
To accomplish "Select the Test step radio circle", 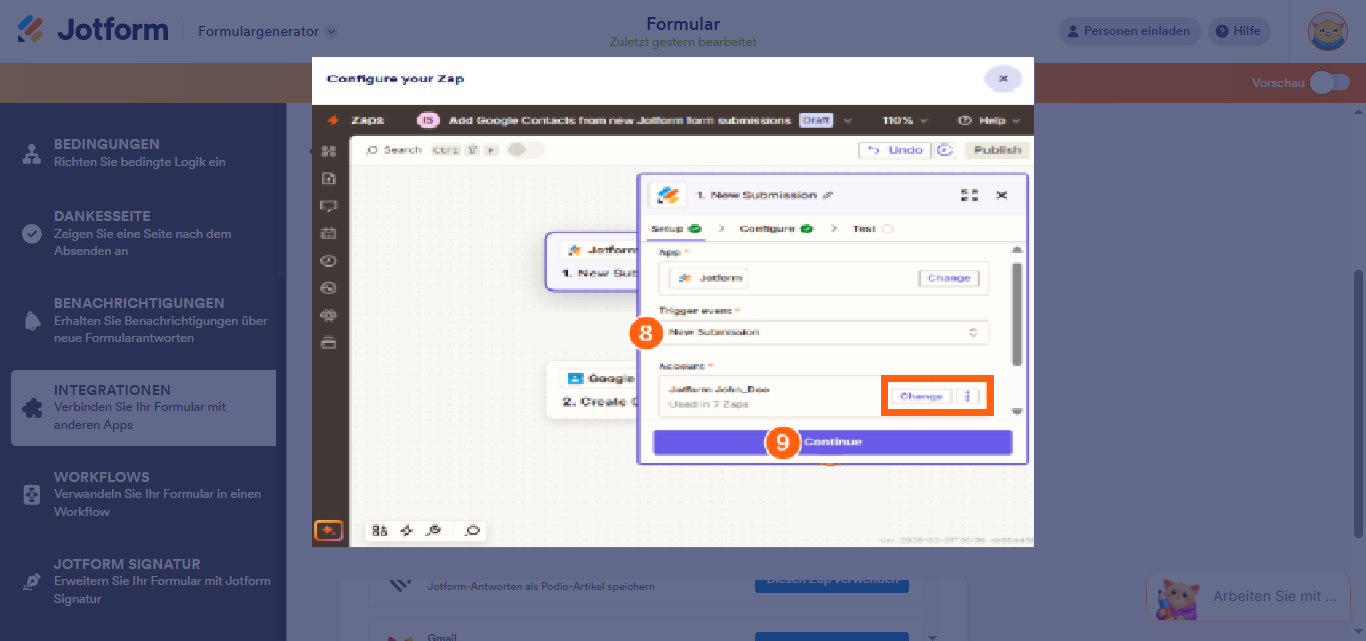I will point(890,228).
